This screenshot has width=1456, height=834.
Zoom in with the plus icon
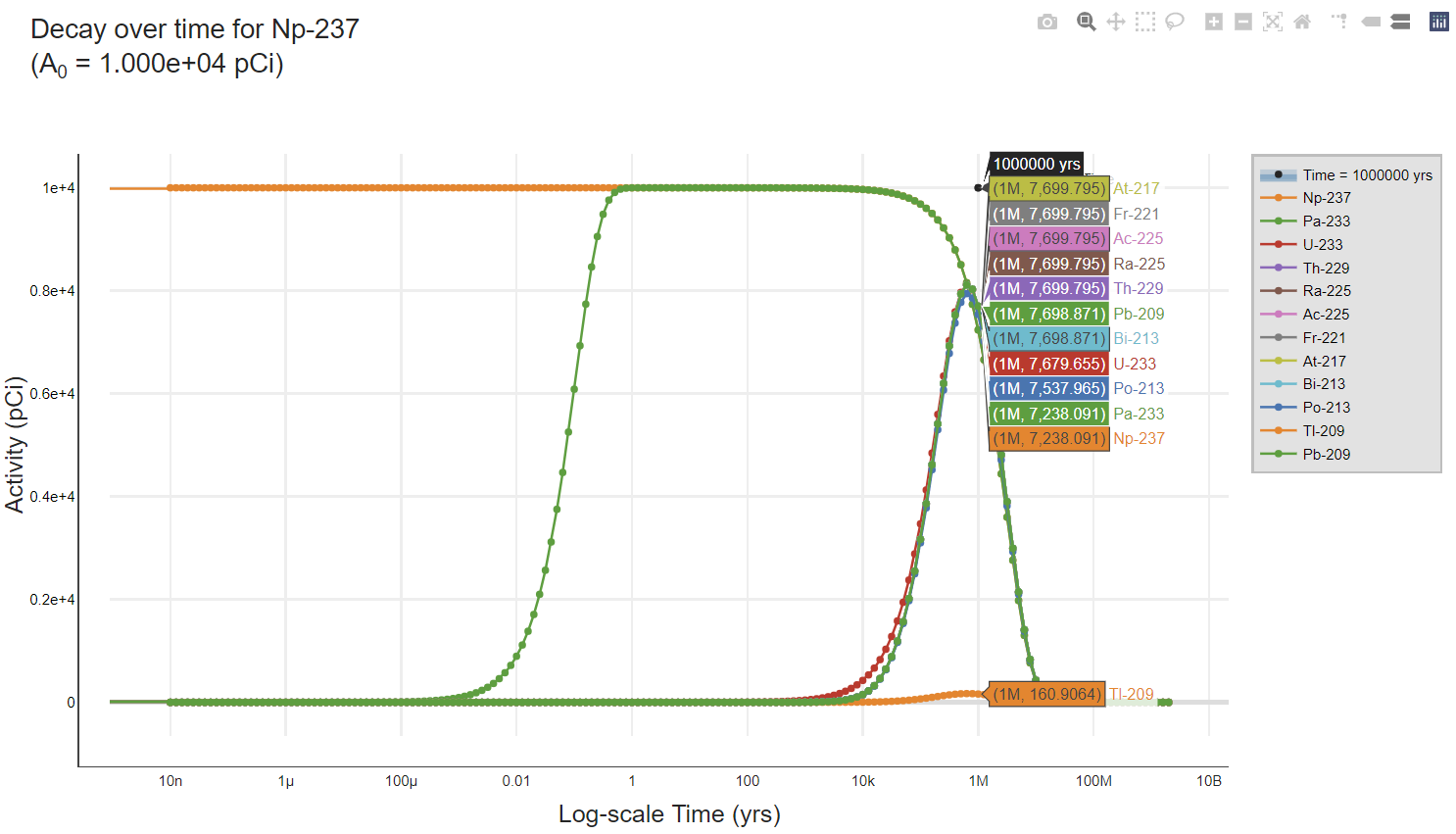tap(1213, 22)
